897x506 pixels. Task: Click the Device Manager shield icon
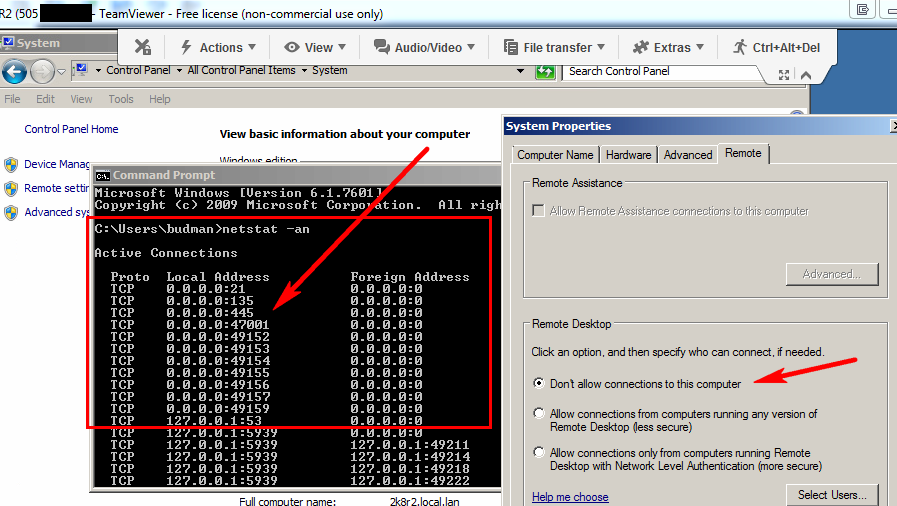click(11, 165)
